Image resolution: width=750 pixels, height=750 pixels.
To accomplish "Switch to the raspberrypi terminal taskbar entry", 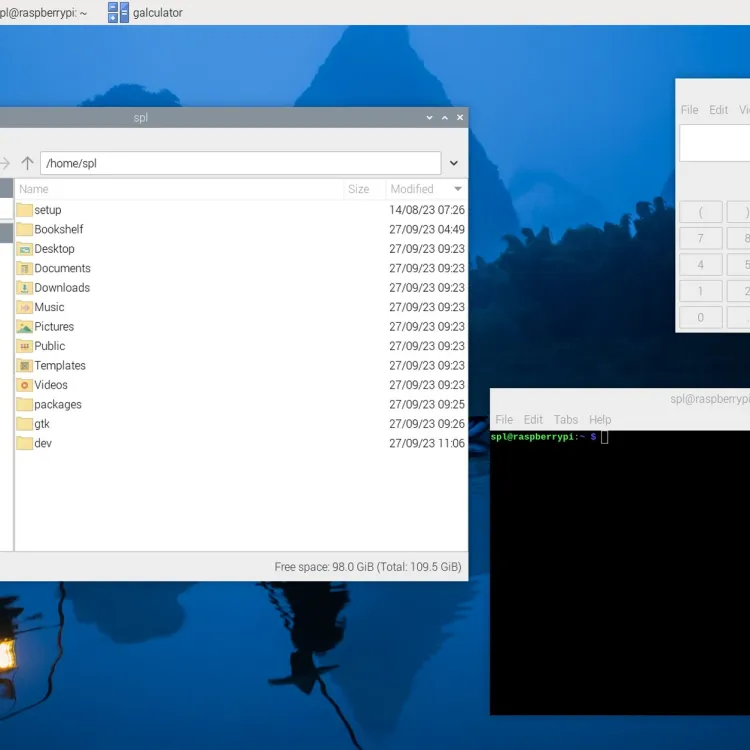I will [44, 12].
